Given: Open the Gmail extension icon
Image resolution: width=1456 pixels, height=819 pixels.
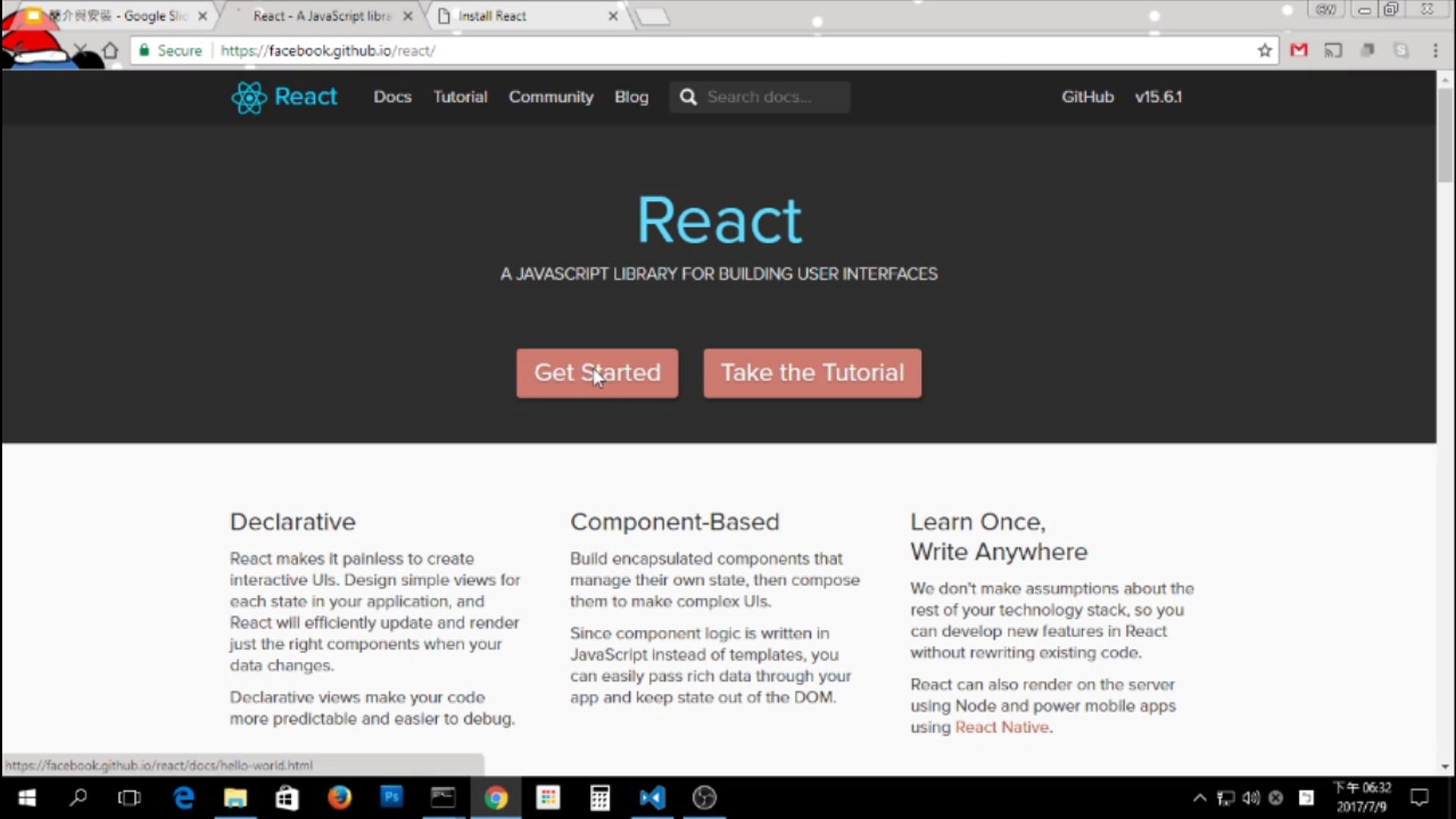Looking at the screenshot, I should [x=1299, y=51].
